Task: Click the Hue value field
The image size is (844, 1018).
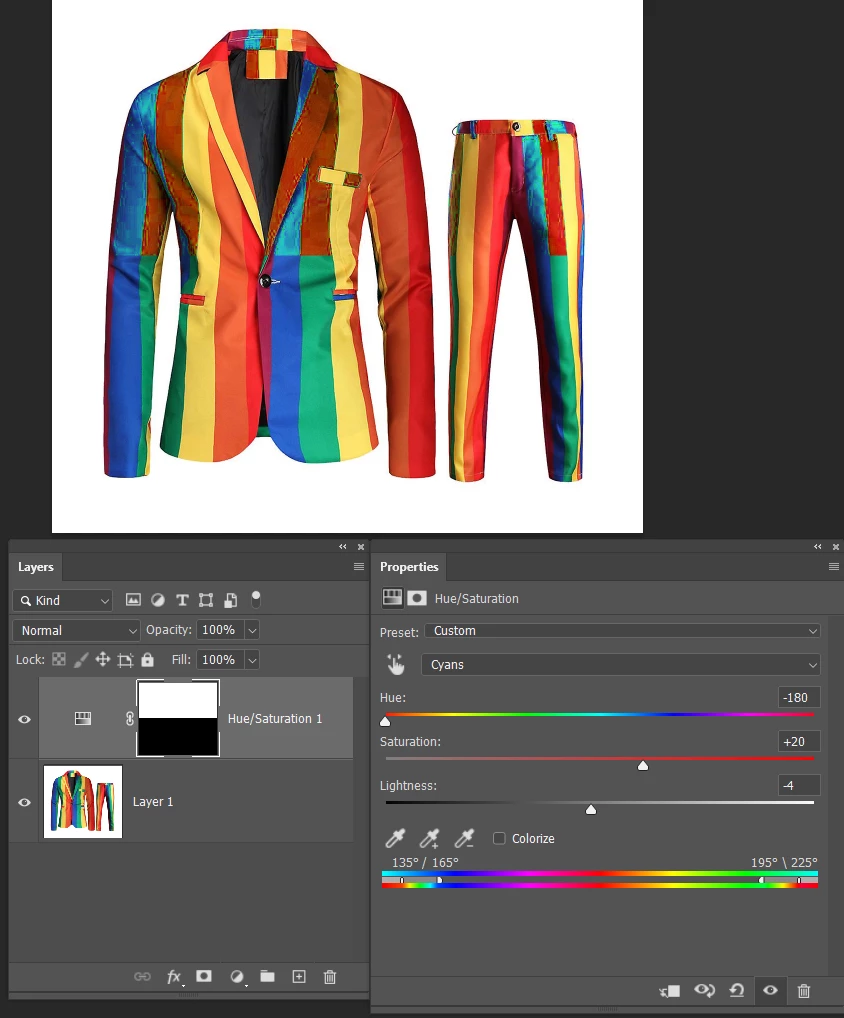Action: 799,697
